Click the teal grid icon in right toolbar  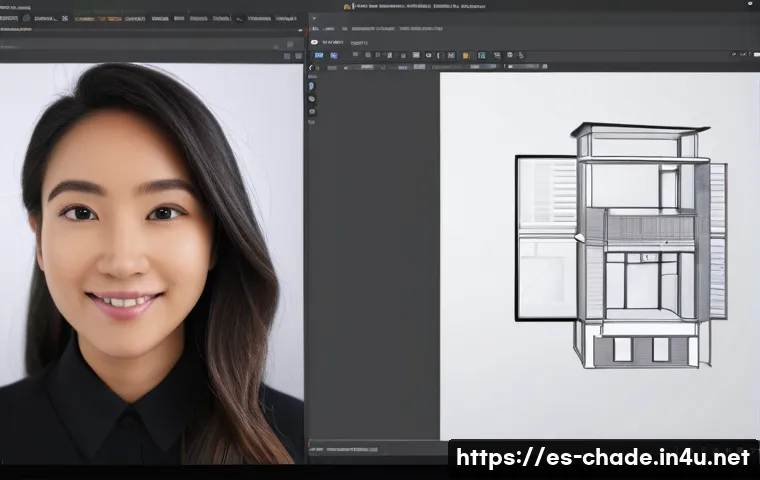(481, 56)
